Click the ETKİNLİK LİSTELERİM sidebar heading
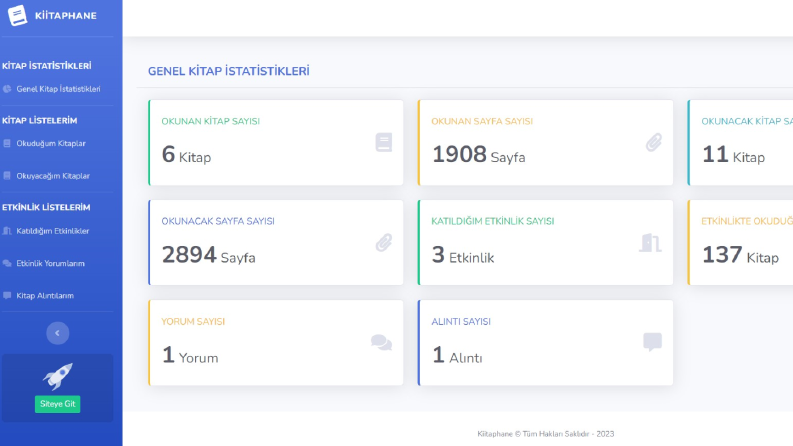This screenshot has width=793, height=446. (46, 207)
